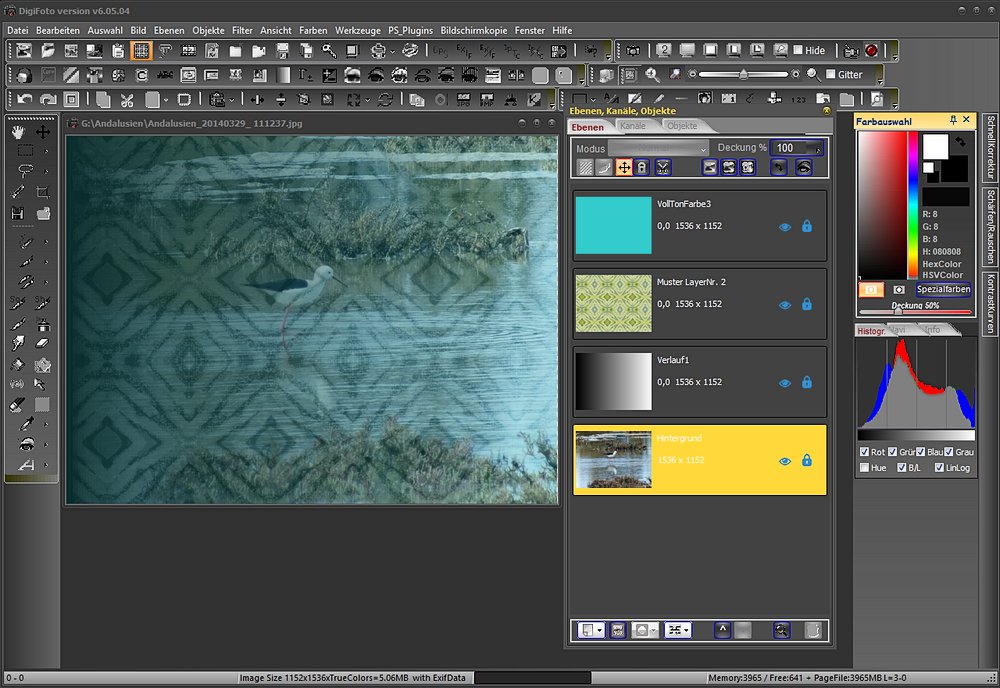Switch to the Kanäle tab
The width and height of the screenshot is (1000, 688).
[x=633, y=126]
